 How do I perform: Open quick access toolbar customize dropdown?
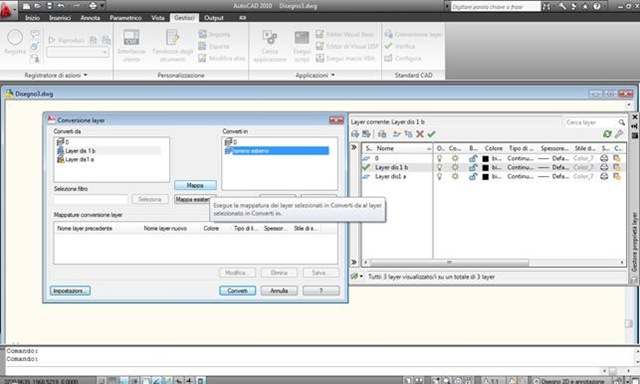click(x=102, y=6)
